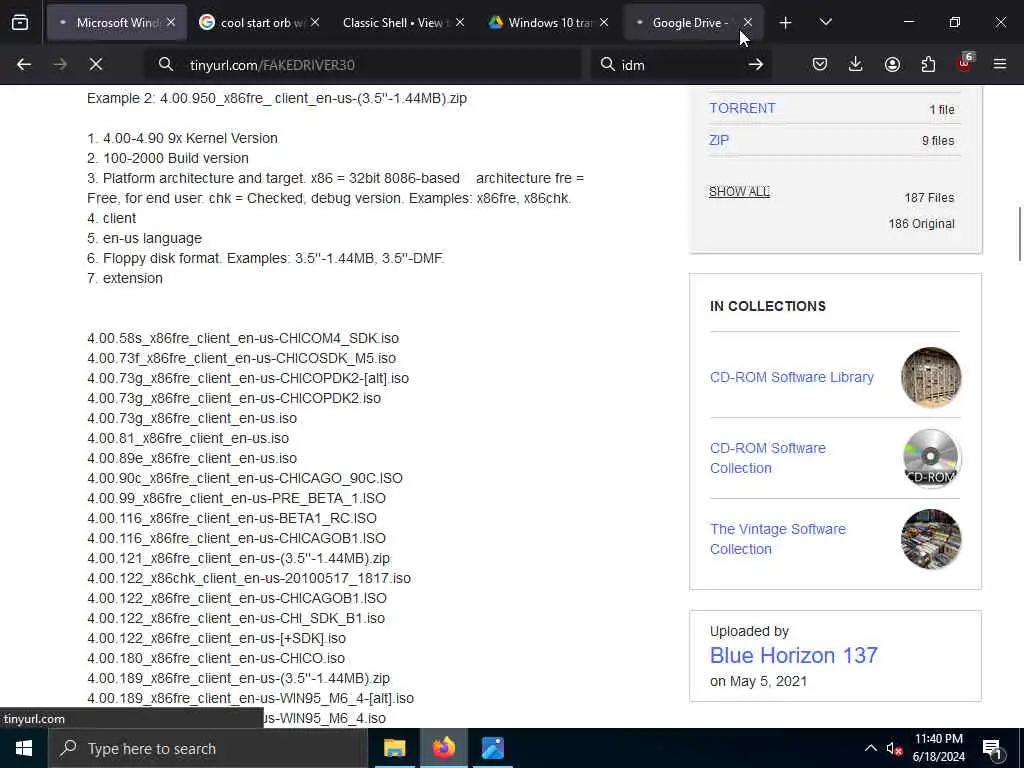Open uploader Blue Horizon 137 profile
The image size is (1024, 768).
(793, 656)
